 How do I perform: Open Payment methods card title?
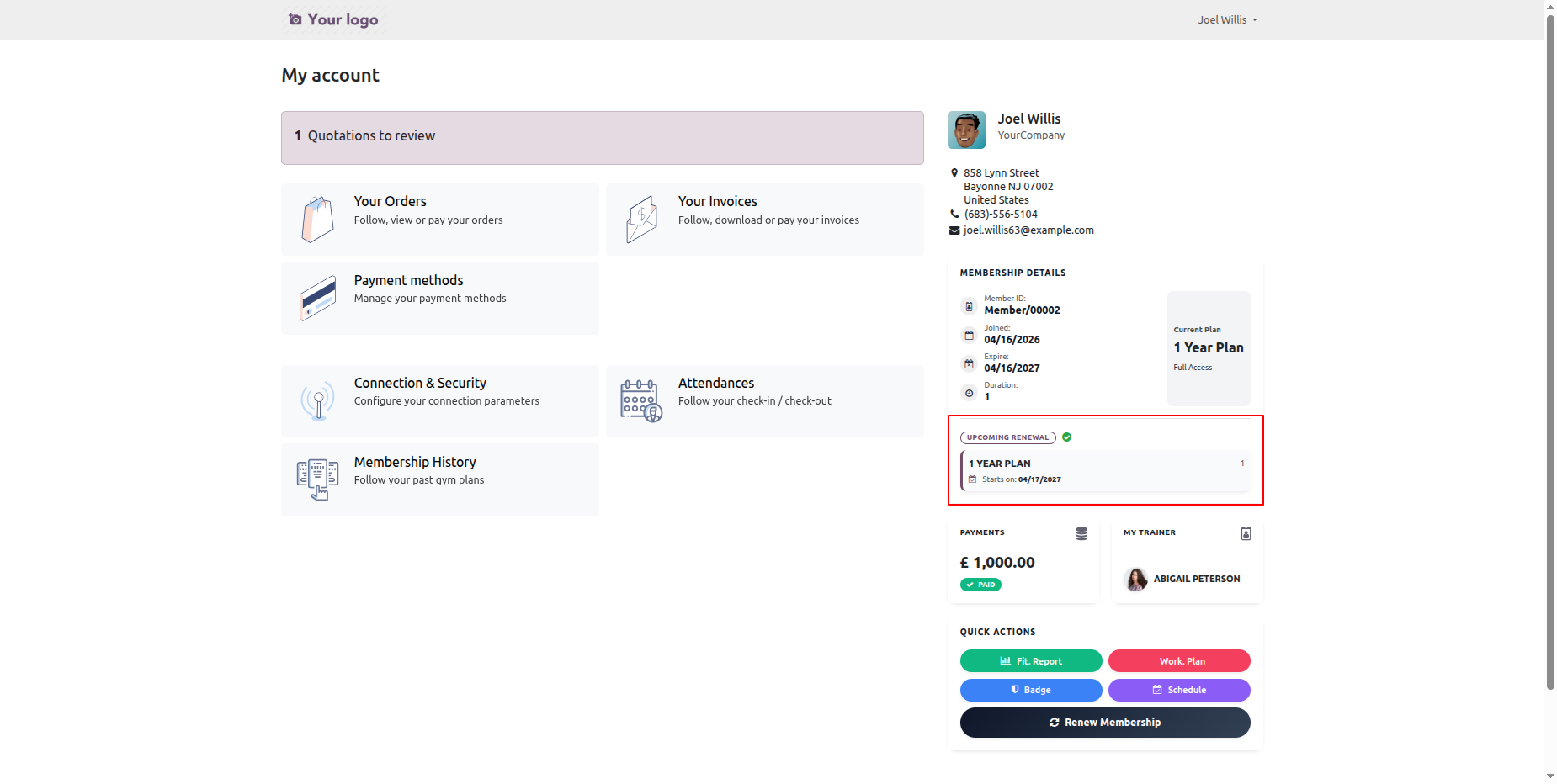point(408,280)
